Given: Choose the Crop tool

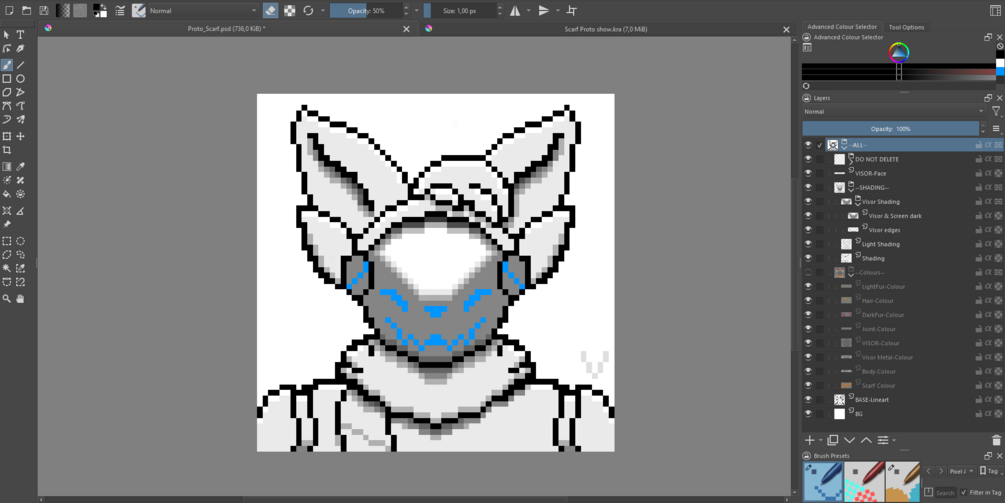Looking at the screenshot, I should pos(6,150).
